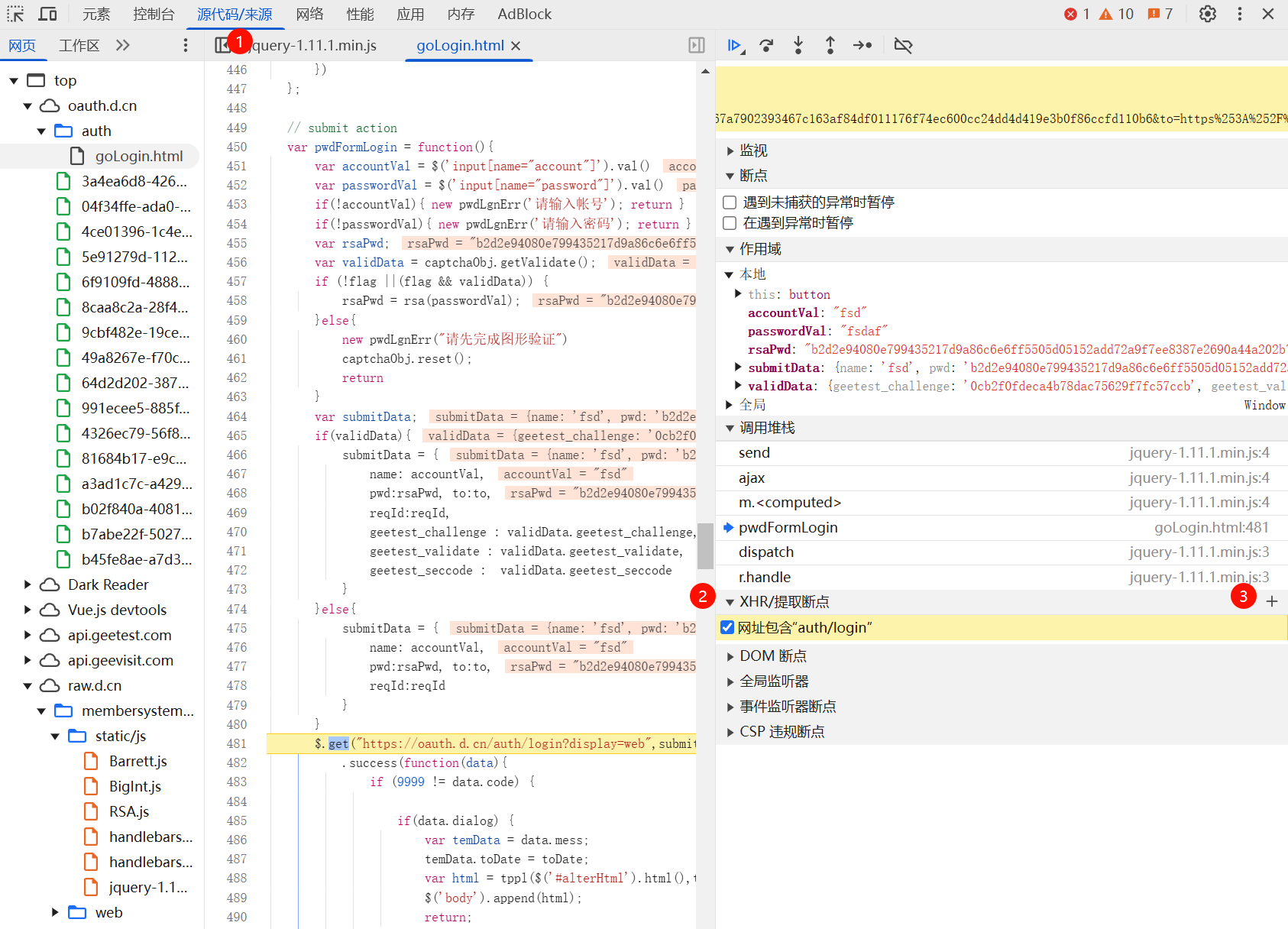
Task: Expand the Dark Reader tree node
Action: [28, 584]
